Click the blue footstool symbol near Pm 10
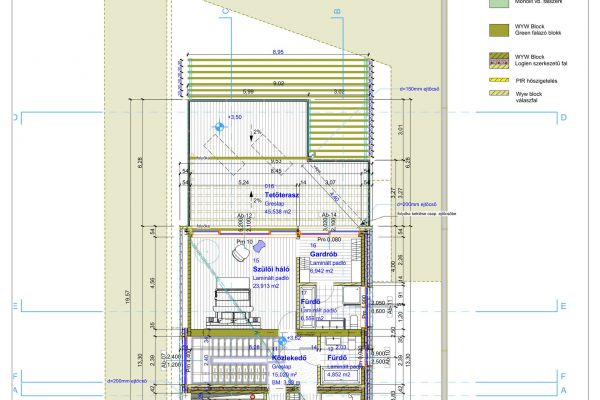The width and height of the screenshot is (600, 400). point(259,246)
